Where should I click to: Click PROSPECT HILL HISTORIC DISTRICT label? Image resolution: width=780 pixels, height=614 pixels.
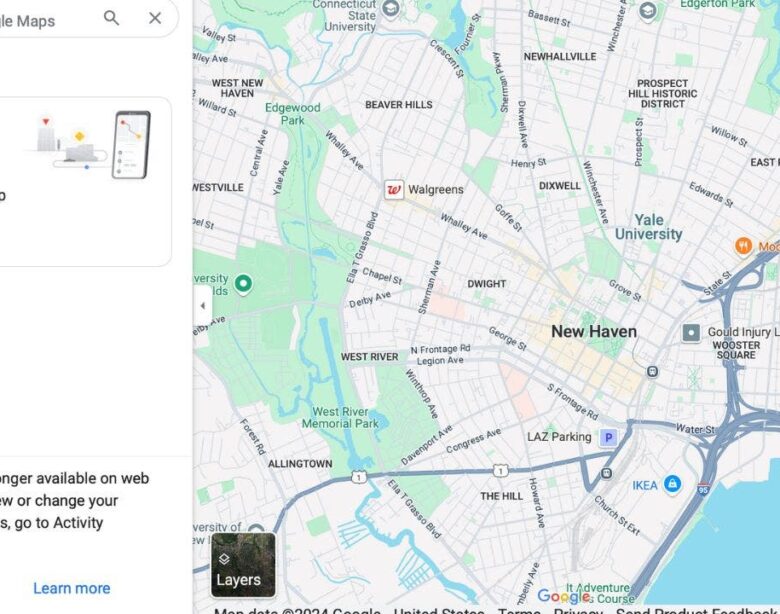[662, 94]
